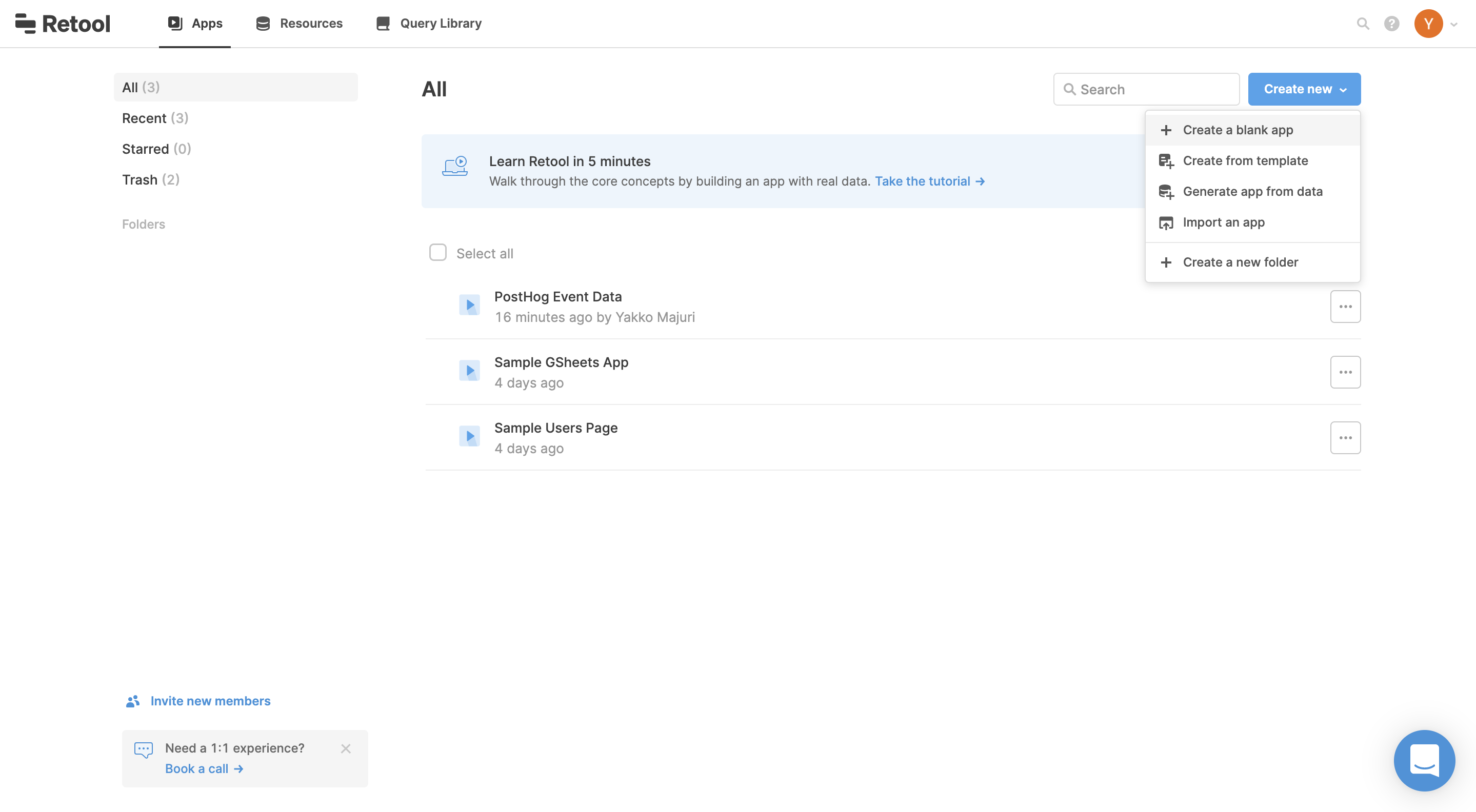The width and height of the screenshot is (1476, 812).
Task: Click the Retool logo
Action: click(x=63, y=24)
